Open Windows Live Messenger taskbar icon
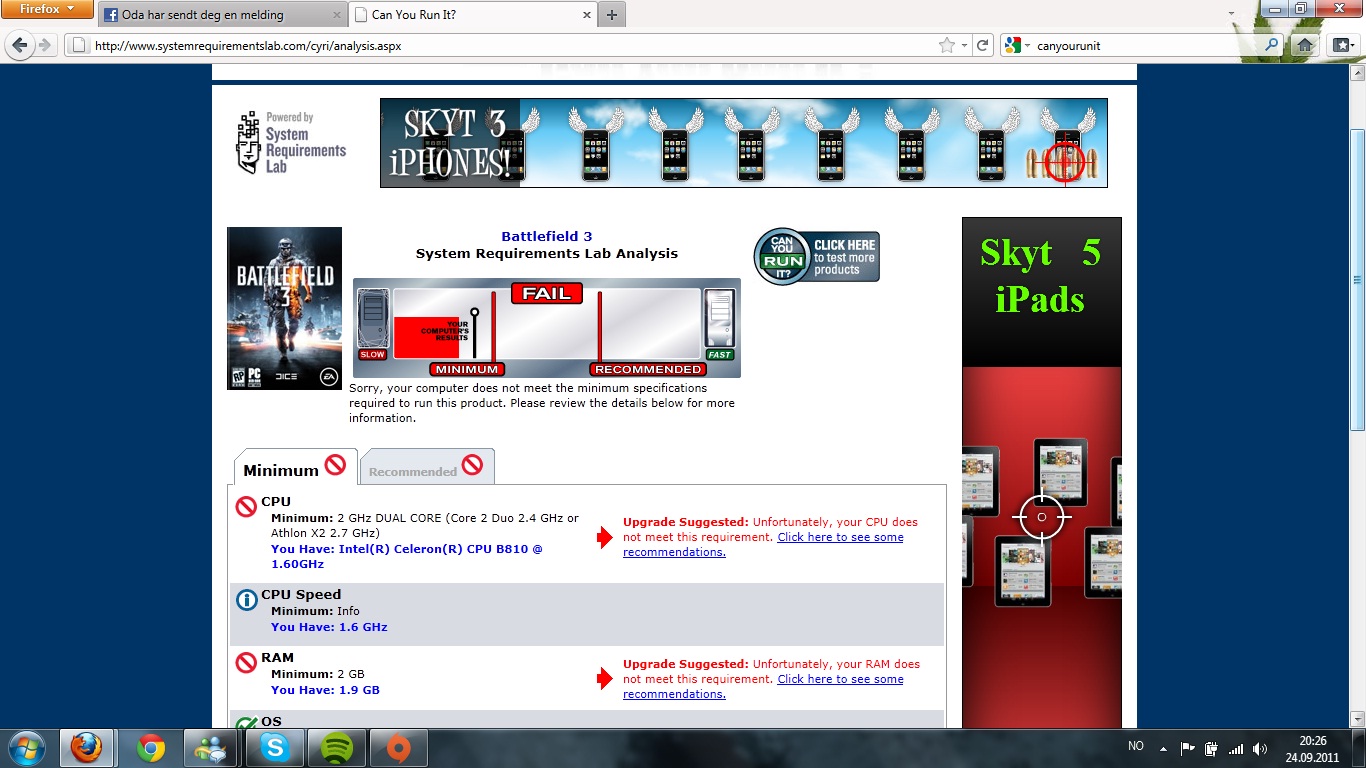The width and height of the screenshot is (1366, 768). pyautogui.click(x=212, y=748)
